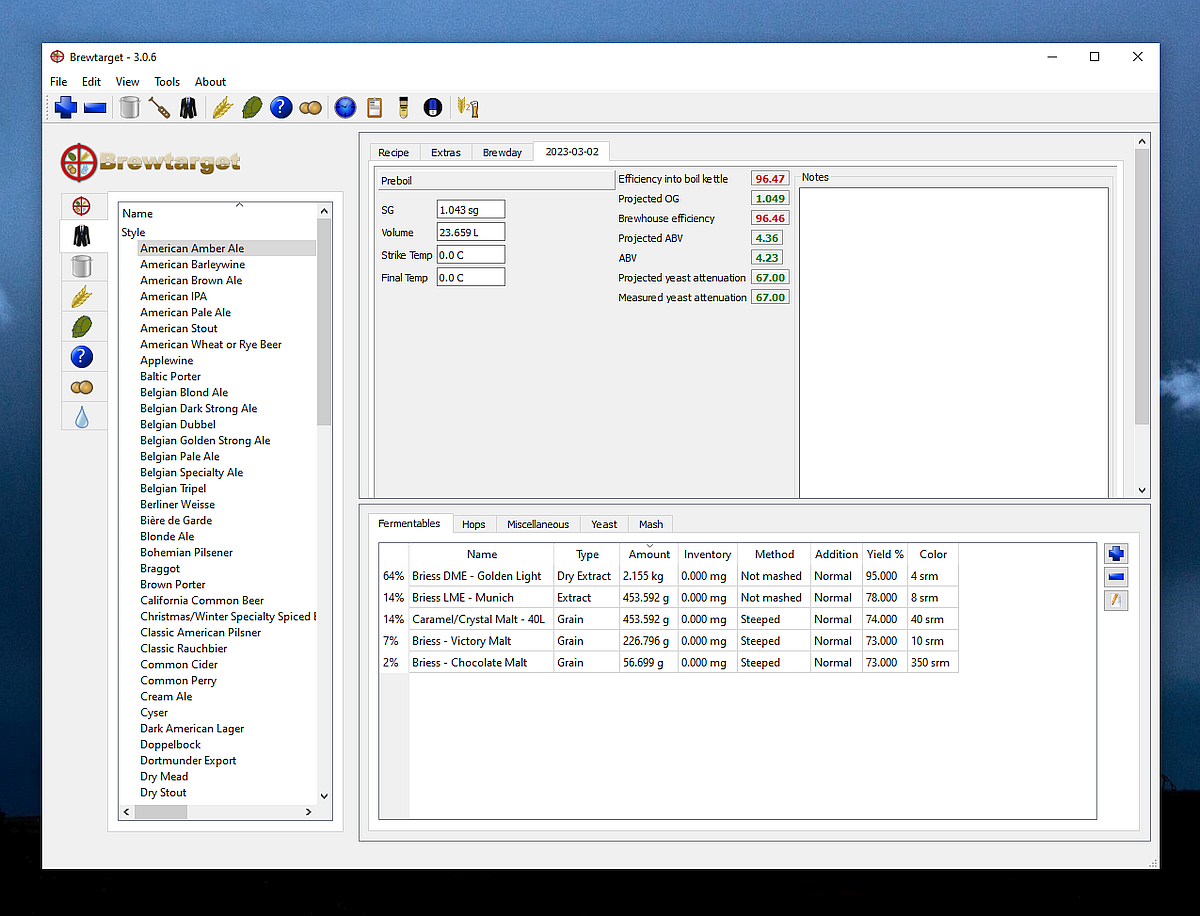
Task: Select the Styles side tab suit icon
Action: click(x=82, y=236)
